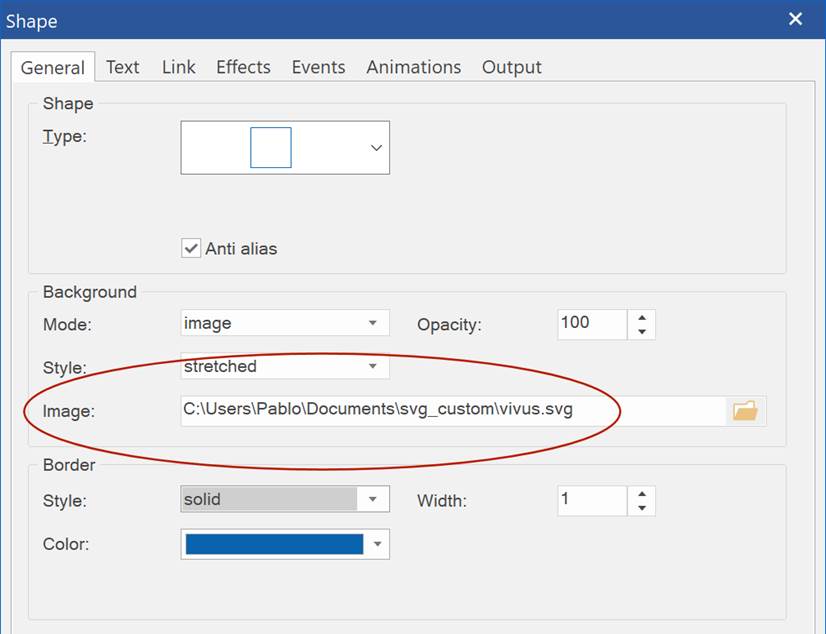Image resolution: width=826 pixels, height=634 pixels.
Task: Expand the Background Mode dropdown
Action: pyautogui.click(x=372, y=323)
